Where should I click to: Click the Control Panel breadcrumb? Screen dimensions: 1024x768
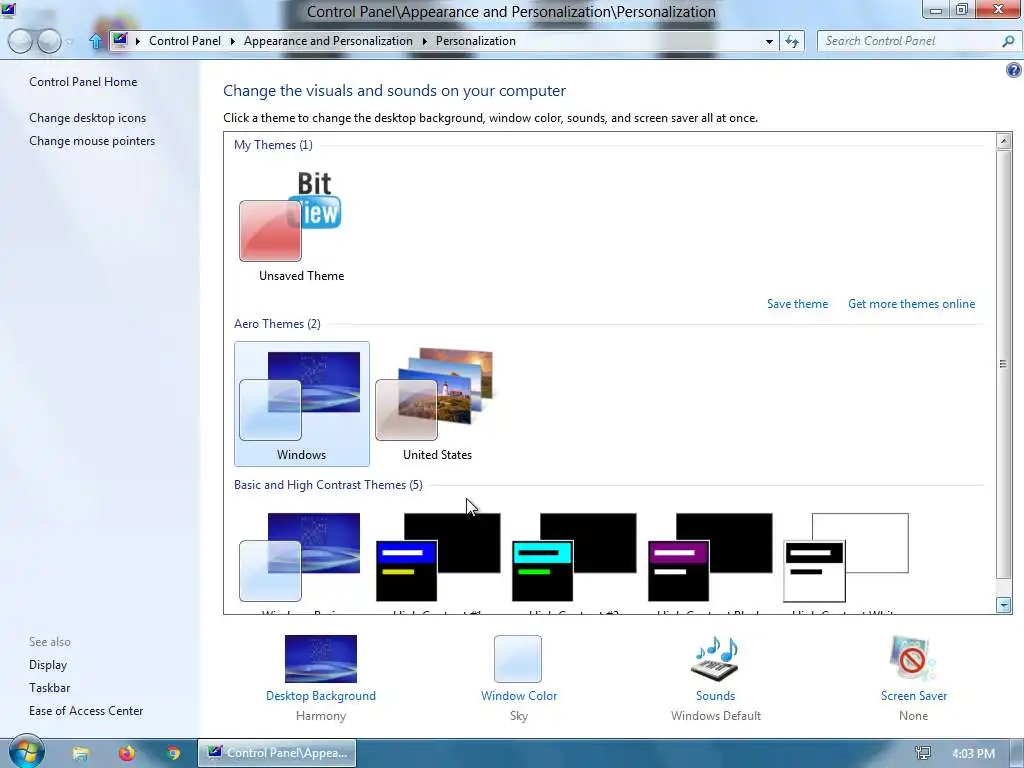click(x=185, y=40)
